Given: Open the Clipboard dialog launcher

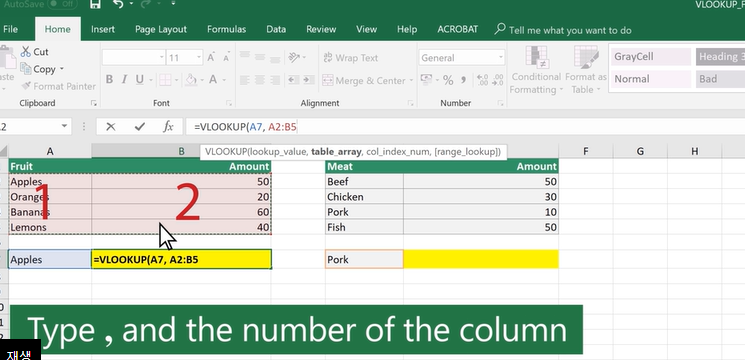Looking at the screenshot, I should point(94,103).
